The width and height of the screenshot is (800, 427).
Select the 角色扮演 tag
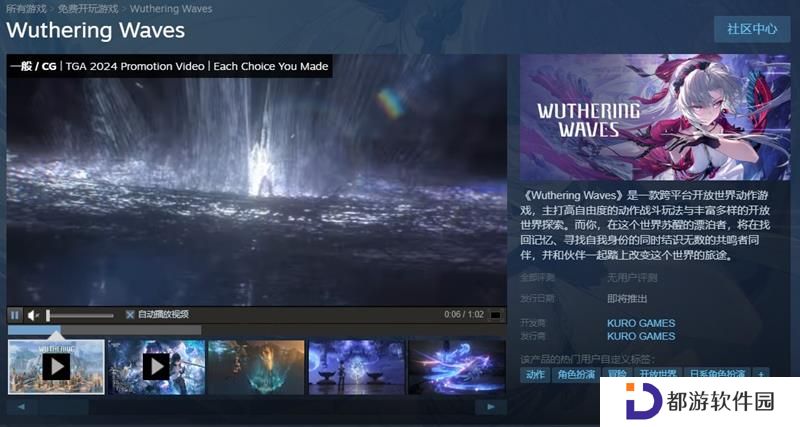point(576,374)
